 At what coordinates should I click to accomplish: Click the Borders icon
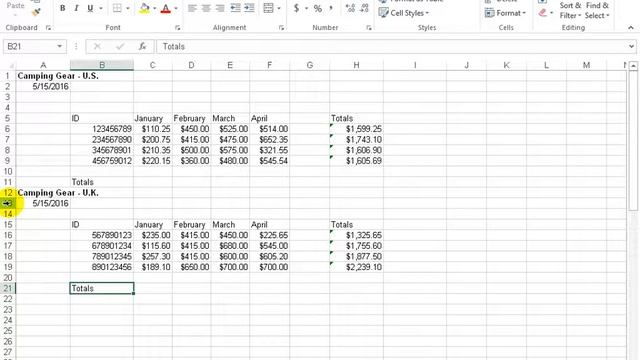click(117, 8)
